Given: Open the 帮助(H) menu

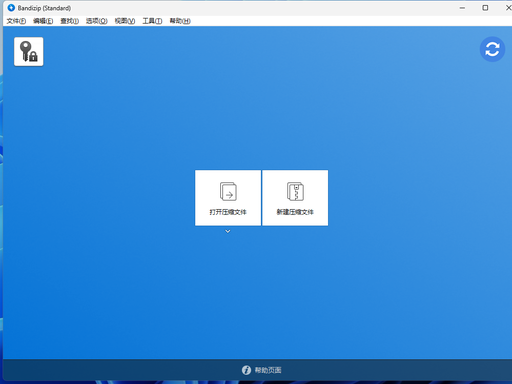Looking at the screenshot, I should tap(180, 21).
